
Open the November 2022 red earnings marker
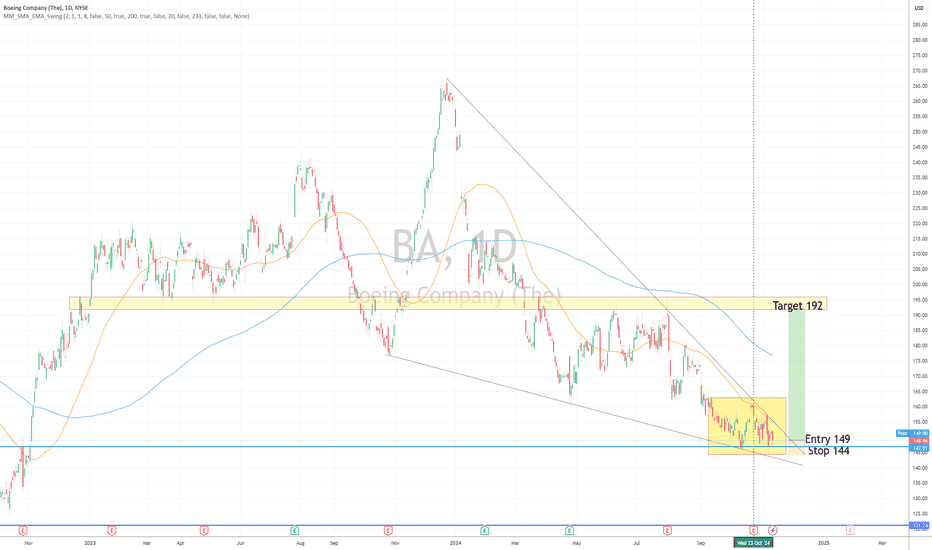(23, 530)
